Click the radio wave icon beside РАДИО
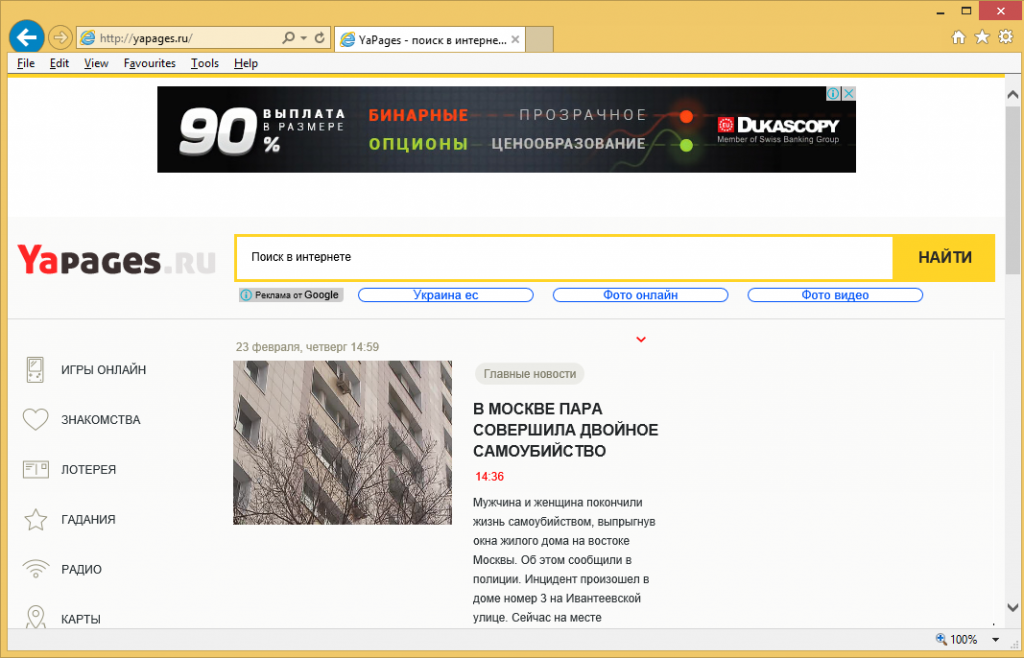The width and height of the screenshot is (1024, 658). tap(36, 570)
